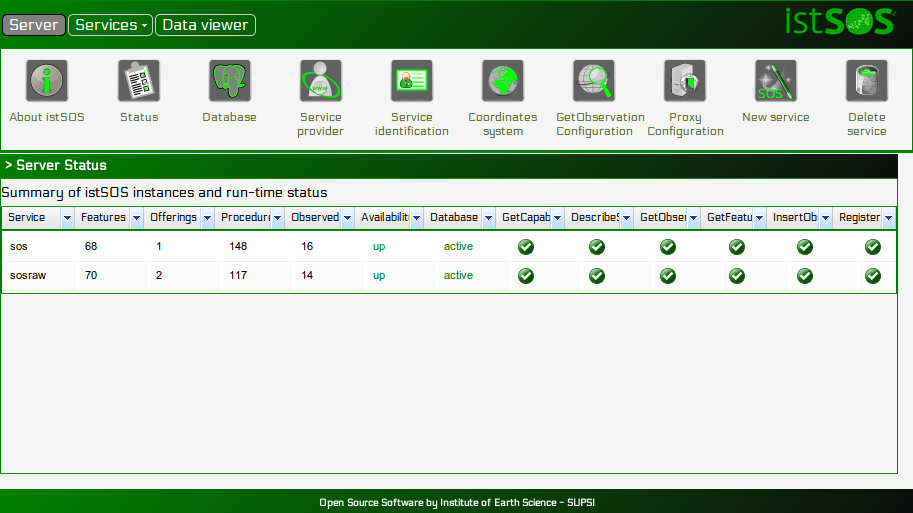Sort by the Features column header
The image size is (913, 513).
[x=103, y=217]
